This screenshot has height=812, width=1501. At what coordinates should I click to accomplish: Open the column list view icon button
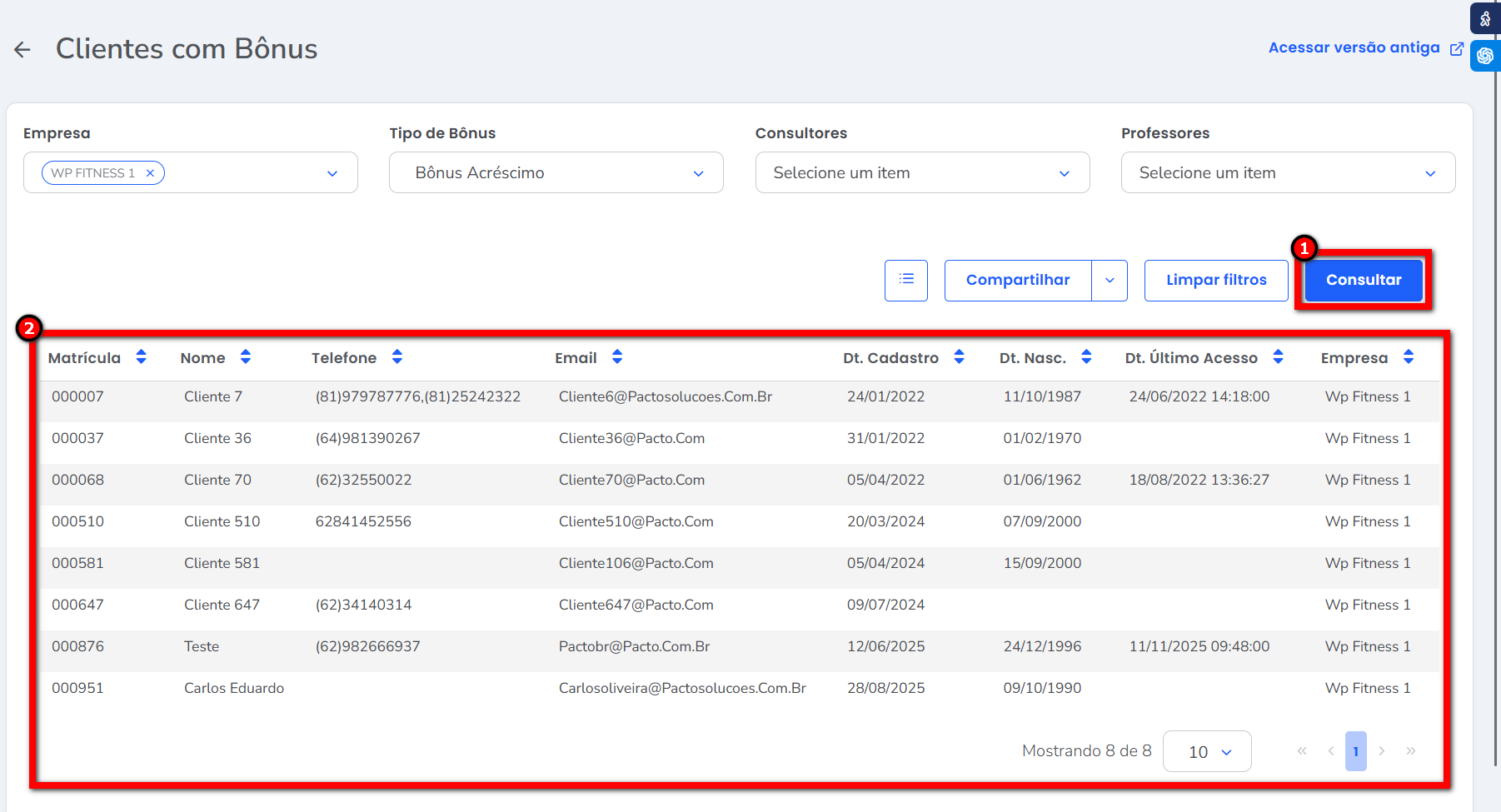(x=906, y=280)
